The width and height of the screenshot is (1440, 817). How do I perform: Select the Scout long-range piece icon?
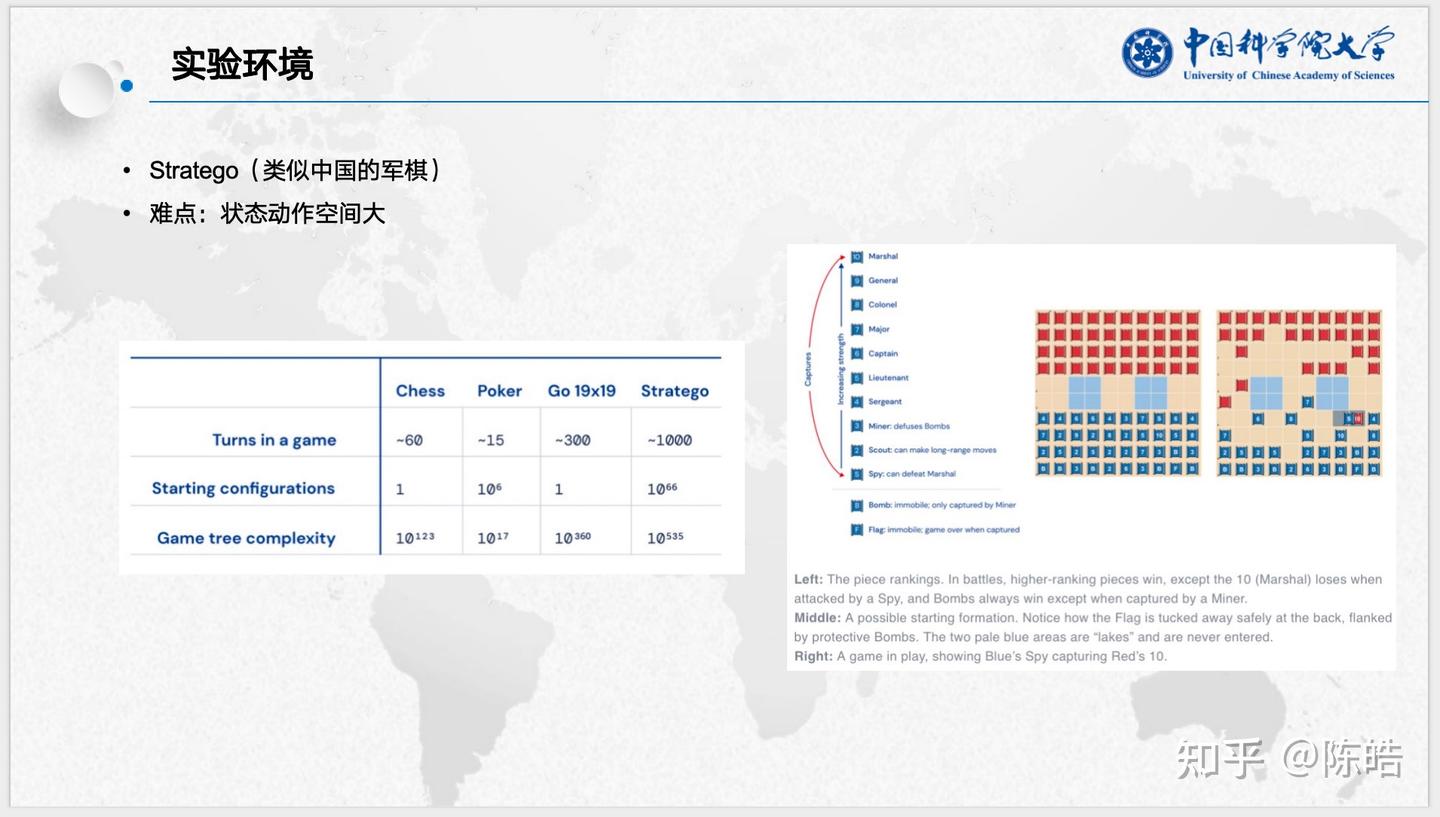857,450
